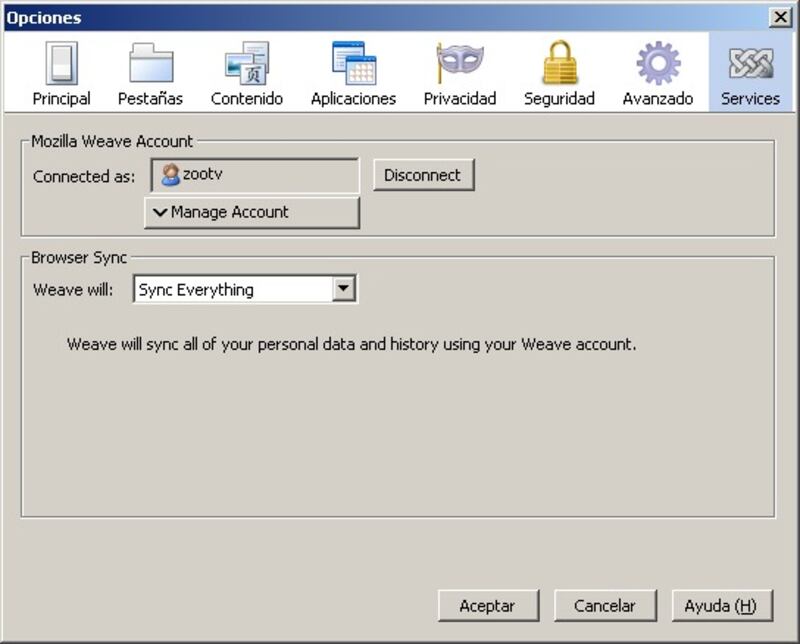Viewport: 800px width, 644px height.
Task: Click the Principal light switch icon
Action: coord(61,63)
